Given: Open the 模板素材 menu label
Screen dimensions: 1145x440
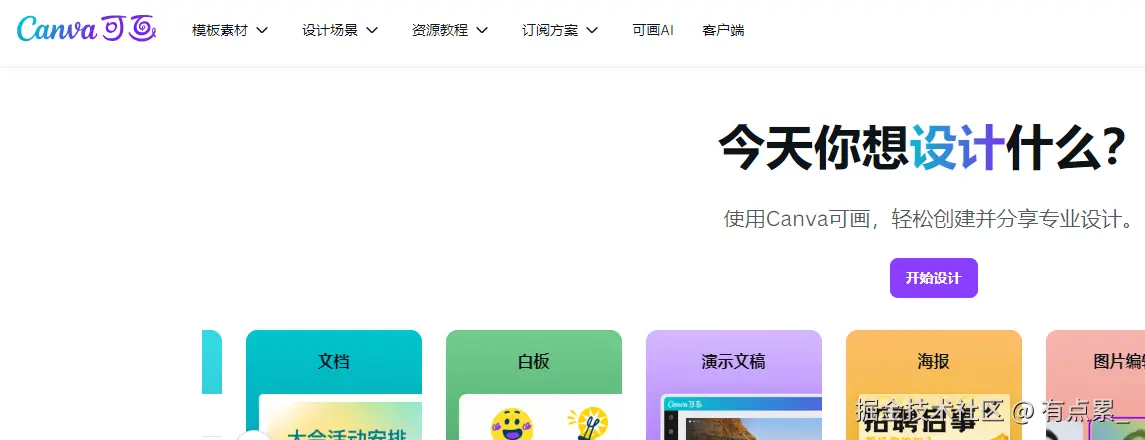Looking at the screenshot, I should click(220, 31).
